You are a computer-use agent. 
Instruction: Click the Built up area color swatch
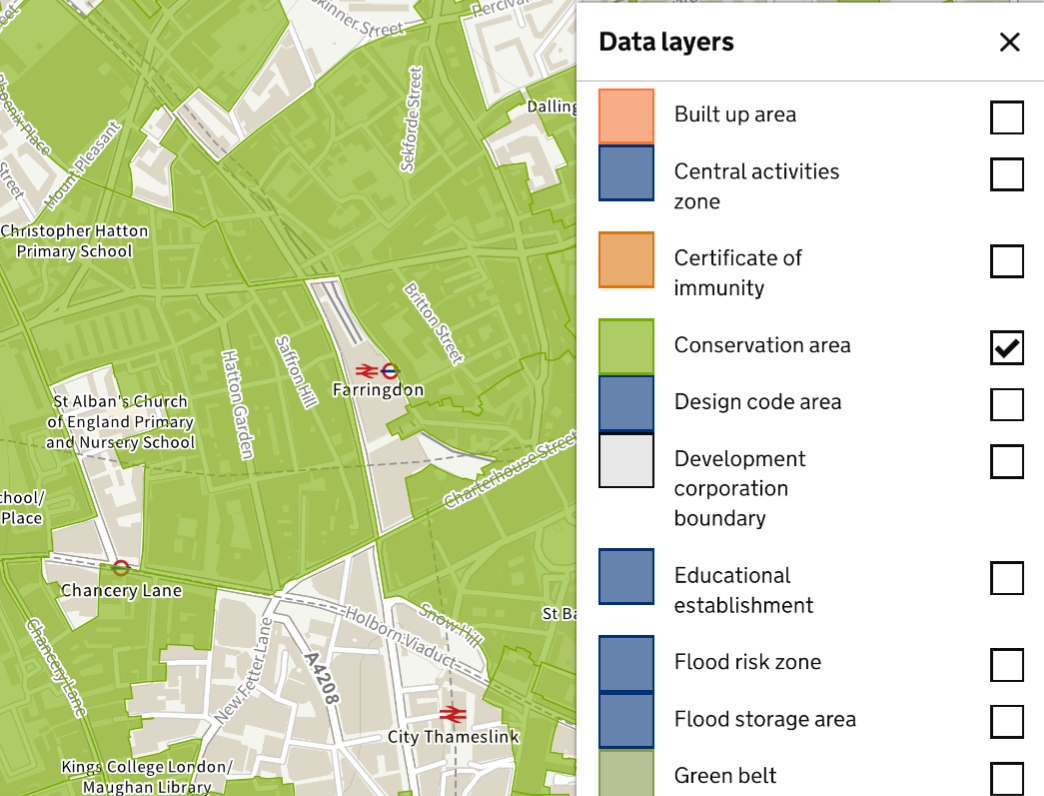626,116
